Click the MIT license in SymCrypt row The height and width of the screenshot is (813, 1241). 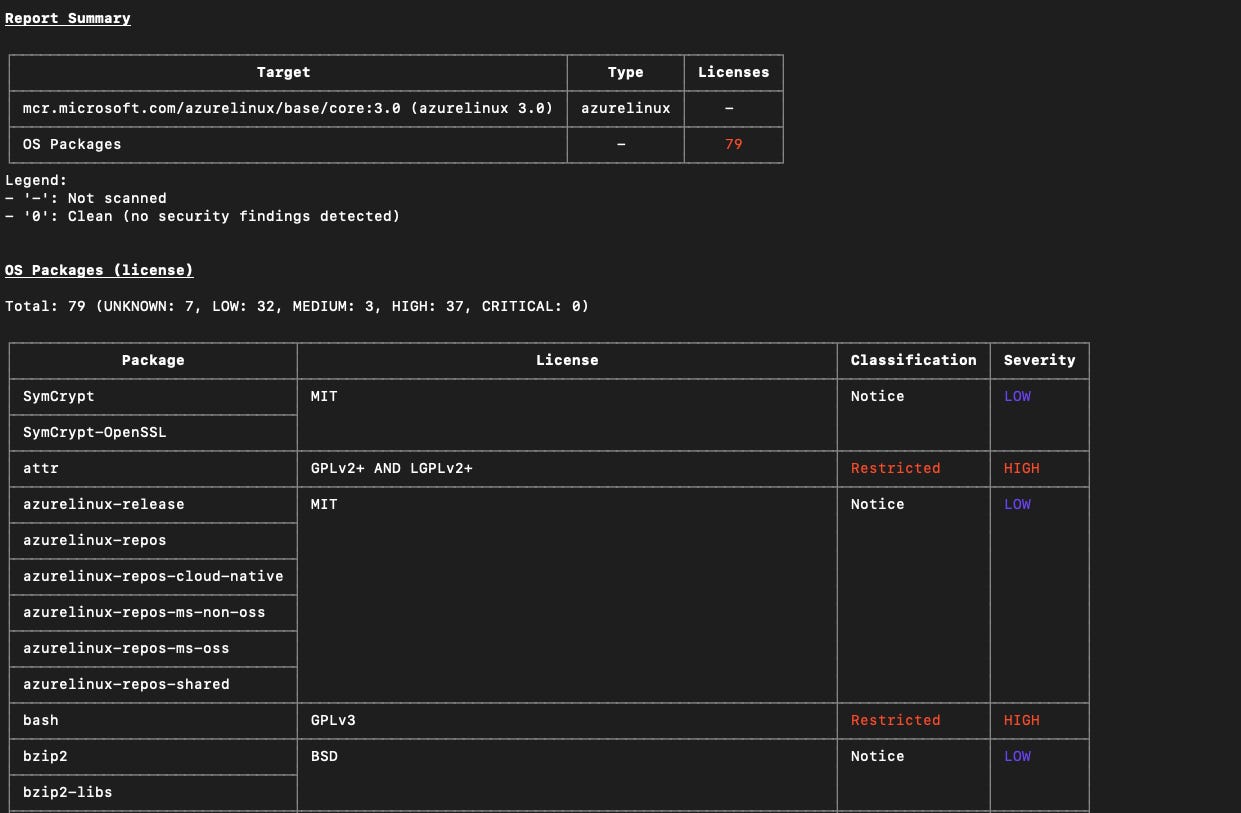point(324,396)
